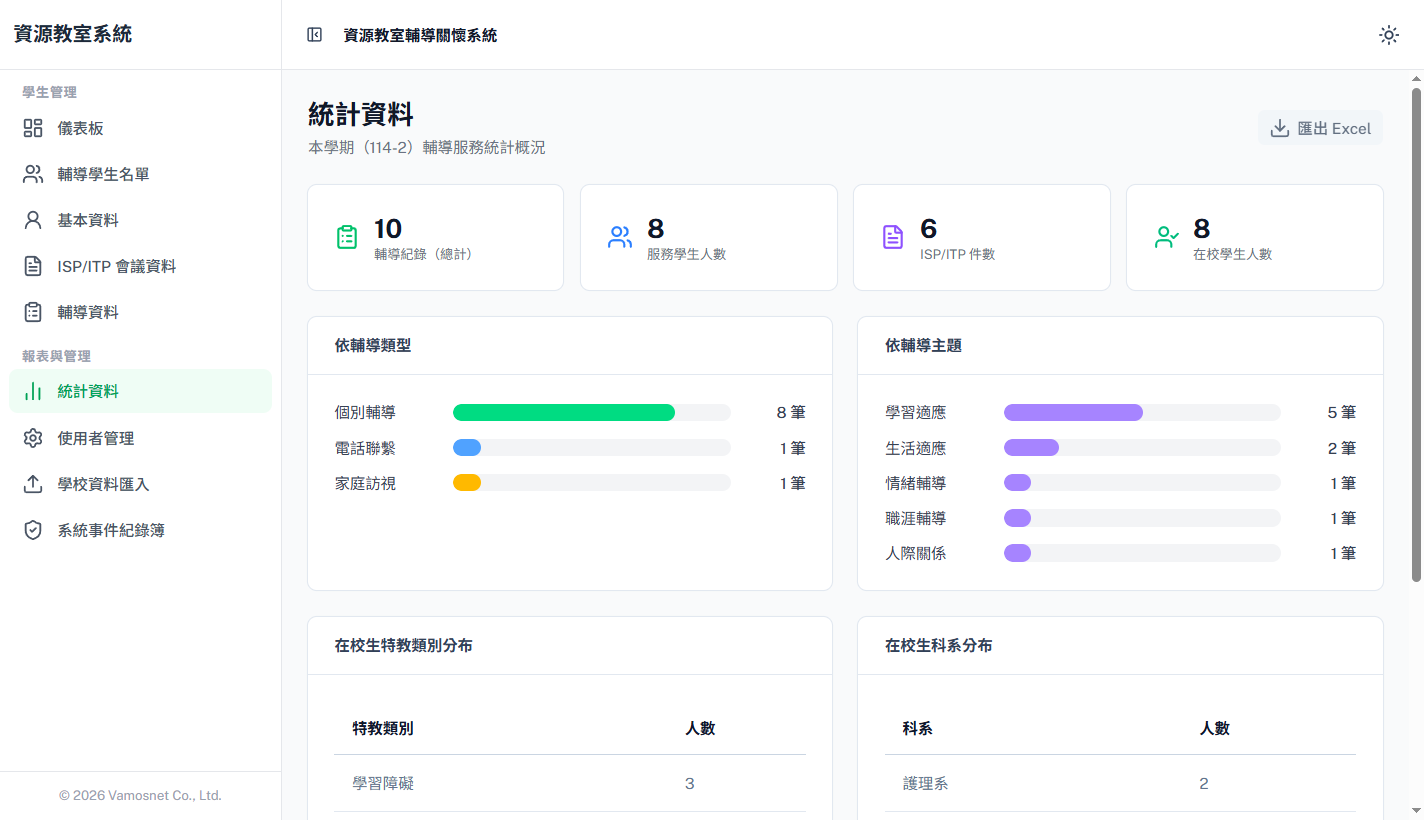This screenshot has height=820, width=1424.
Task: Toggle light/dark theme sun icon
Action: point(1389,35)
